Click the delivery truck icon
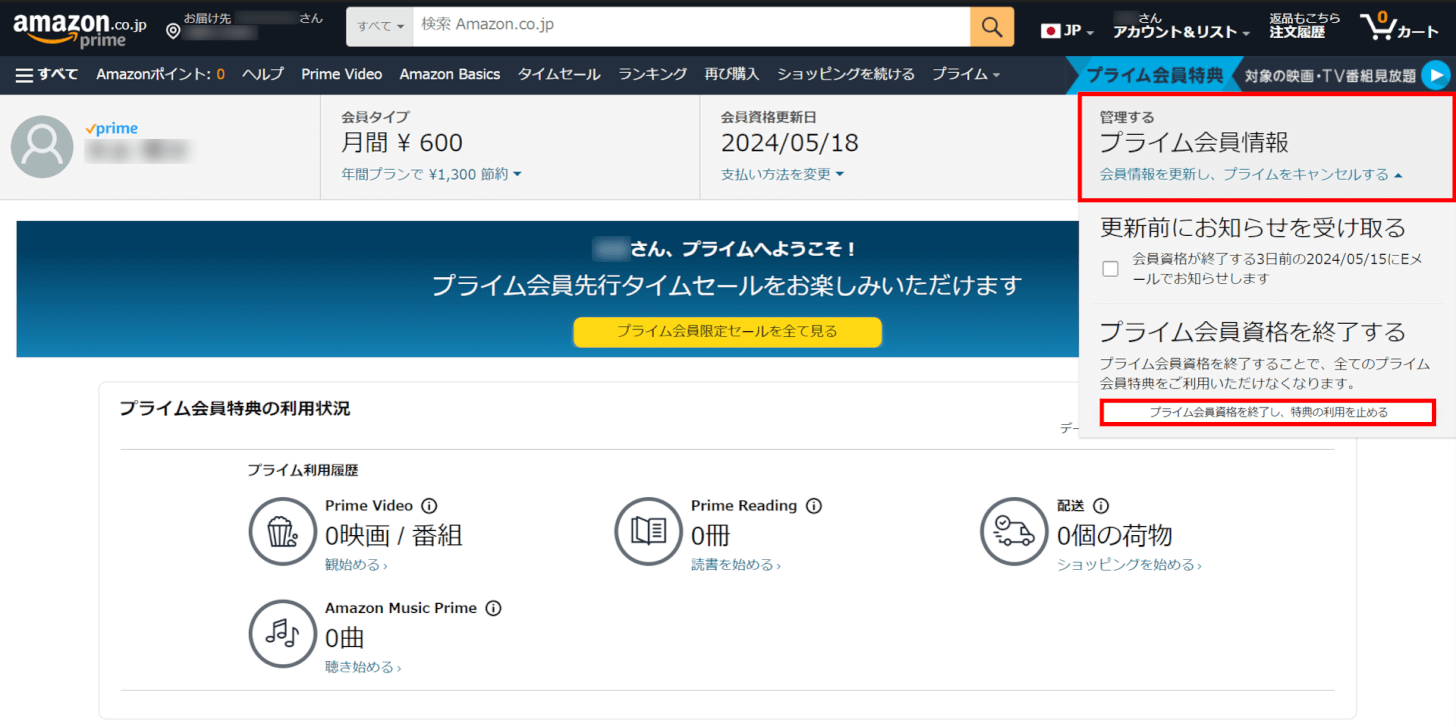The width and height of the screenshot is (1456, 727). (1014, 531)
